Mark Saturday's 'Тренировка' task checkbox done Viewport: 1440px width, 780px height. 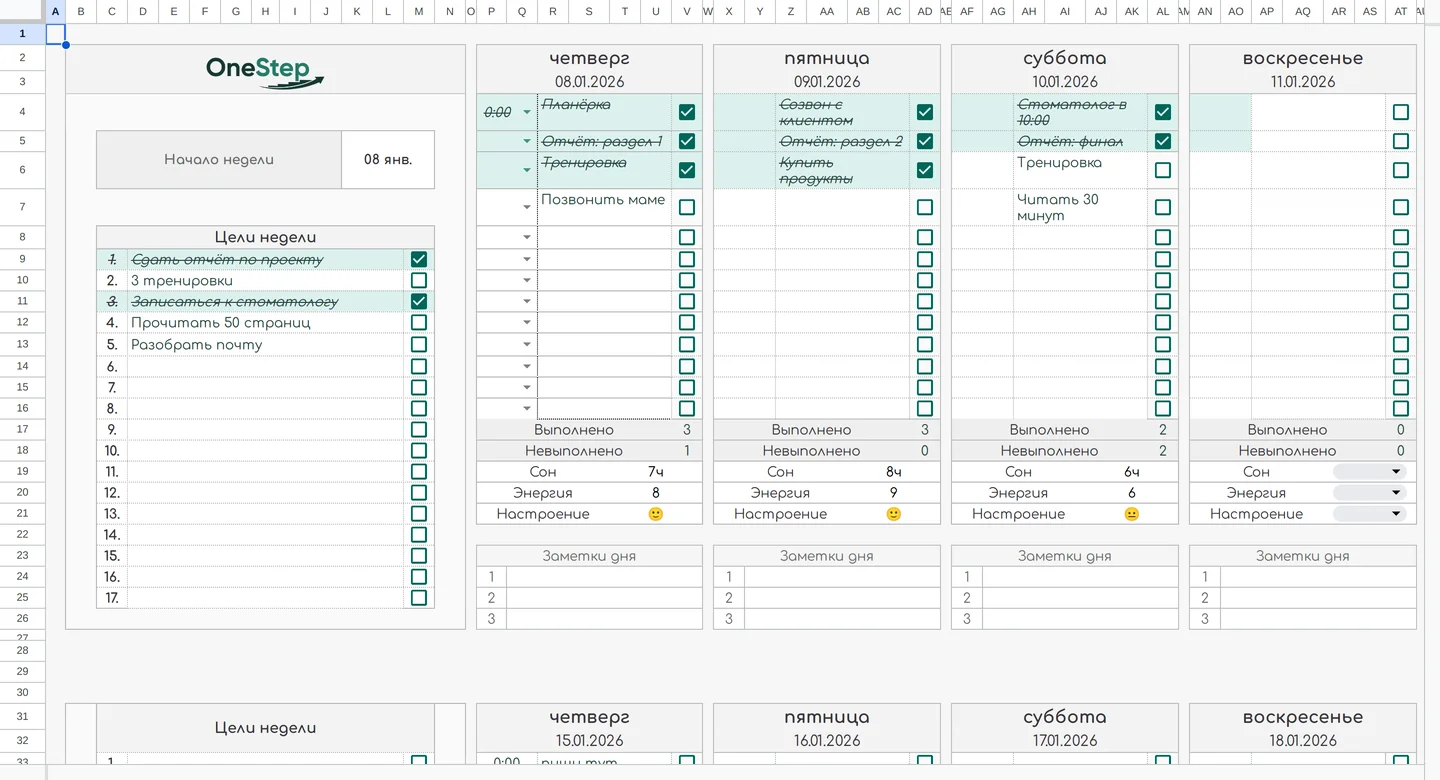click(x=1163, y=170)
